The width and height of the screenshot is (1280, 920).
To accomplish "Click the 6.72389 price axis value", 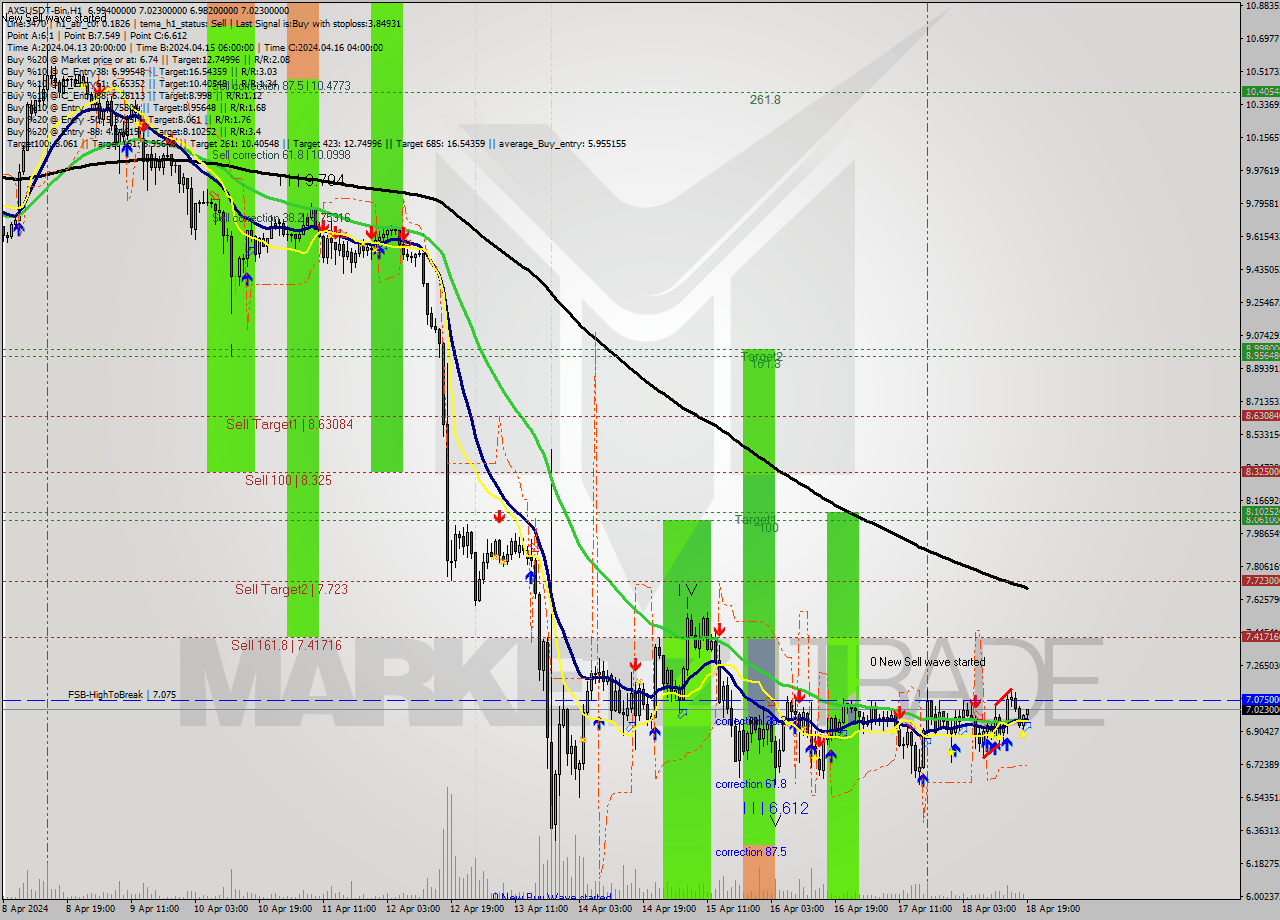I will click(x=1262, y=764).
